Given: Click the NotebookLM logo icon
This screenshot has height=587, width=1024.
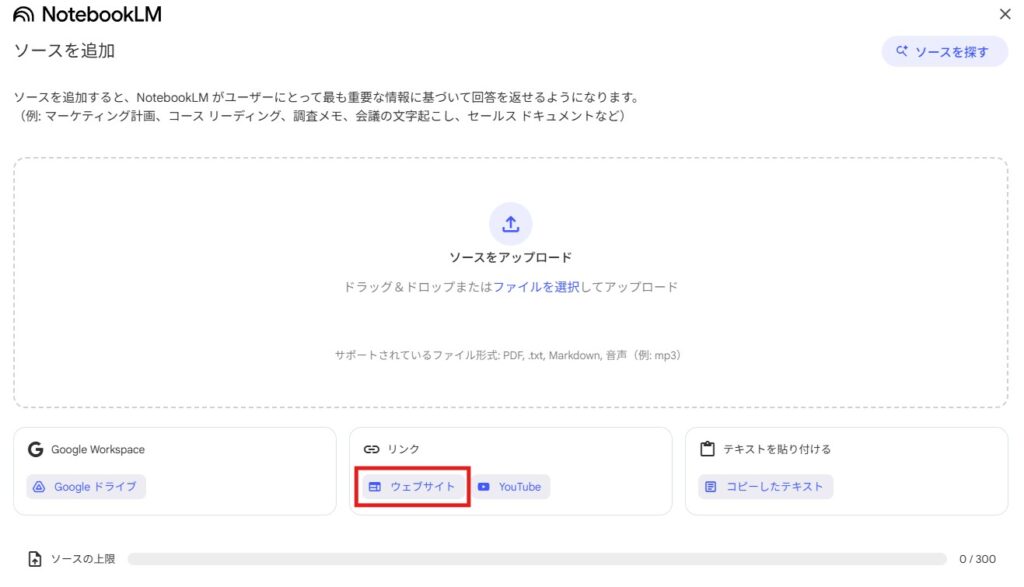Looking at the screenshot, I should 23,15.
